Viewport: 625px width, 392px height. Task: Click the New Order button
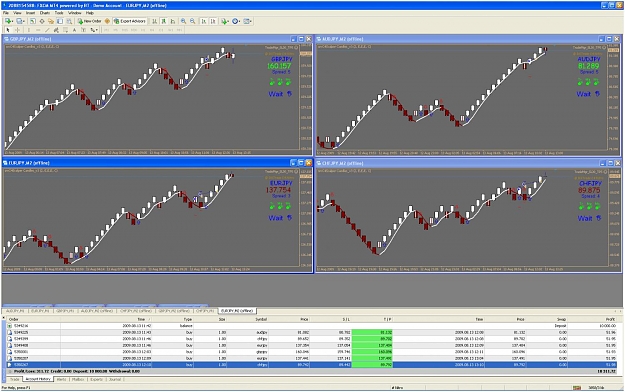pyautogui.click(x=89, y=21)
